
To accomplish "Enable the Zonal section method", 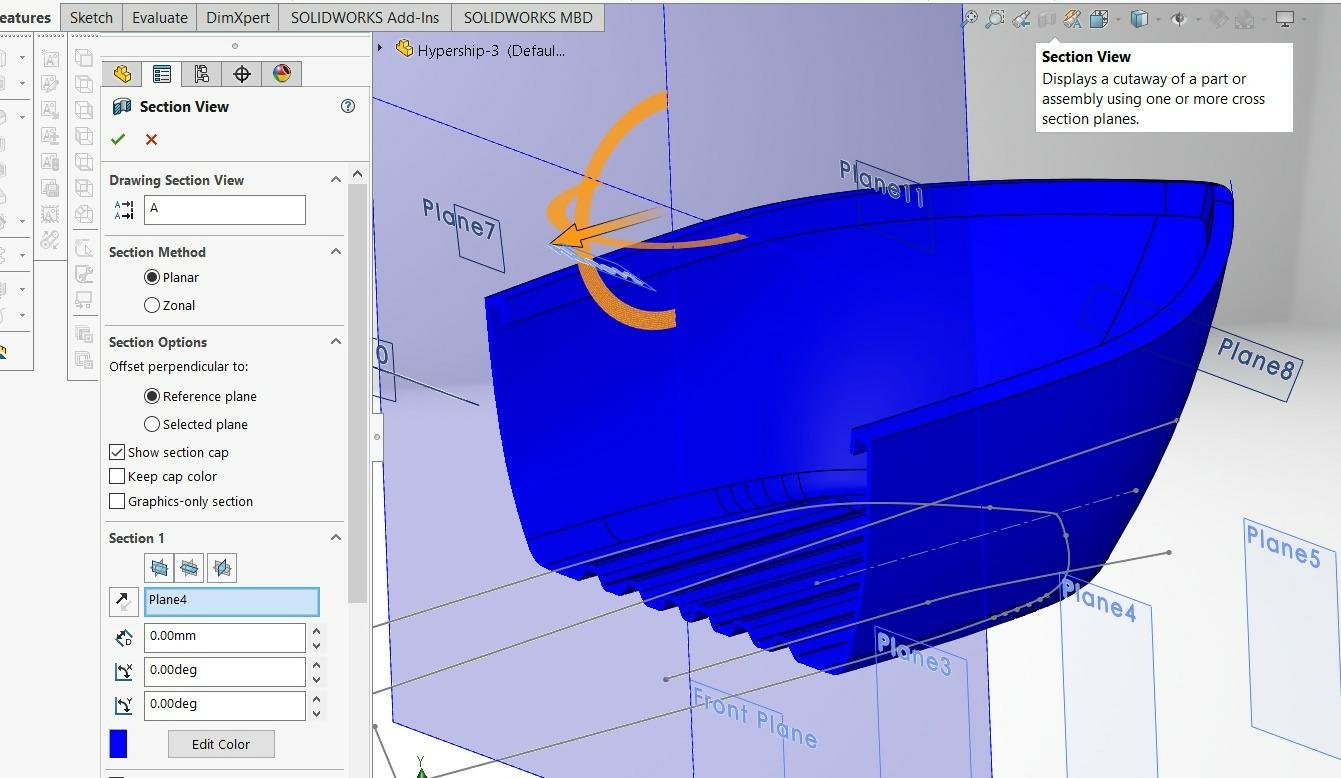I will 151,305.
